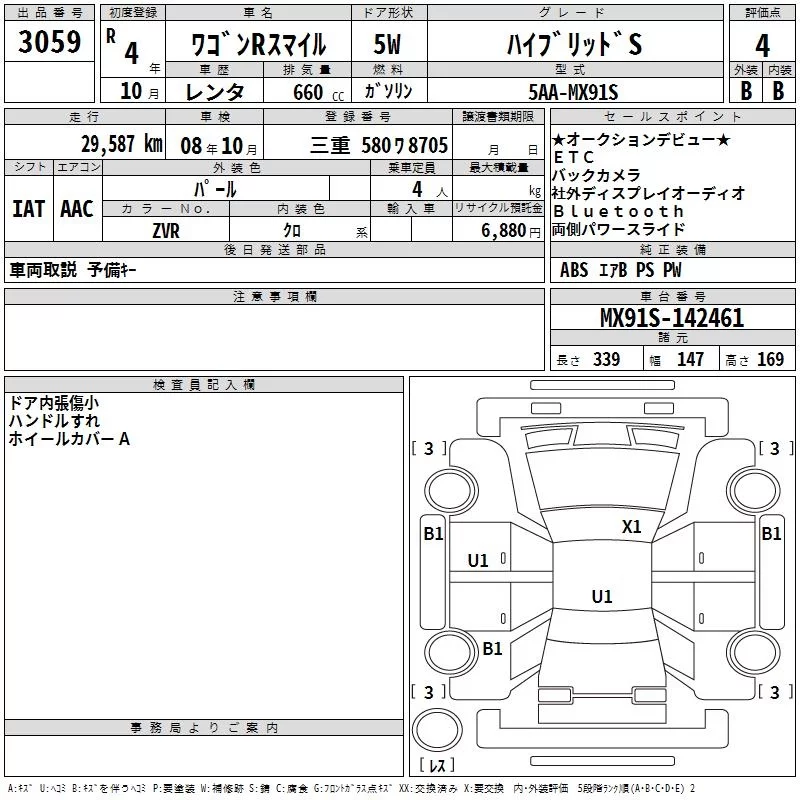
Task: Click the U1 mark on left front door
Action: 478,561
